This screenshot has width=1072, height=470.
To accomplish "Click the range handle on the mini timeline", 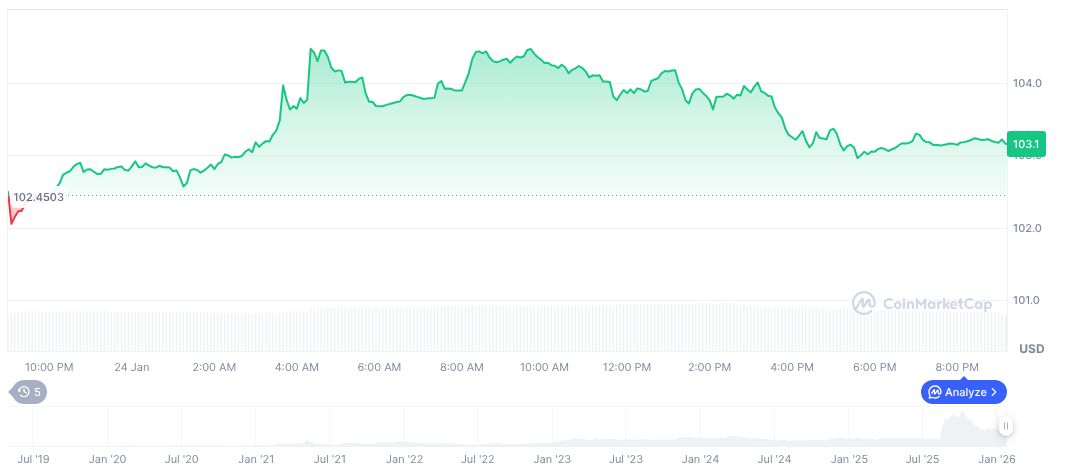I will click(x=1006, y=426).
